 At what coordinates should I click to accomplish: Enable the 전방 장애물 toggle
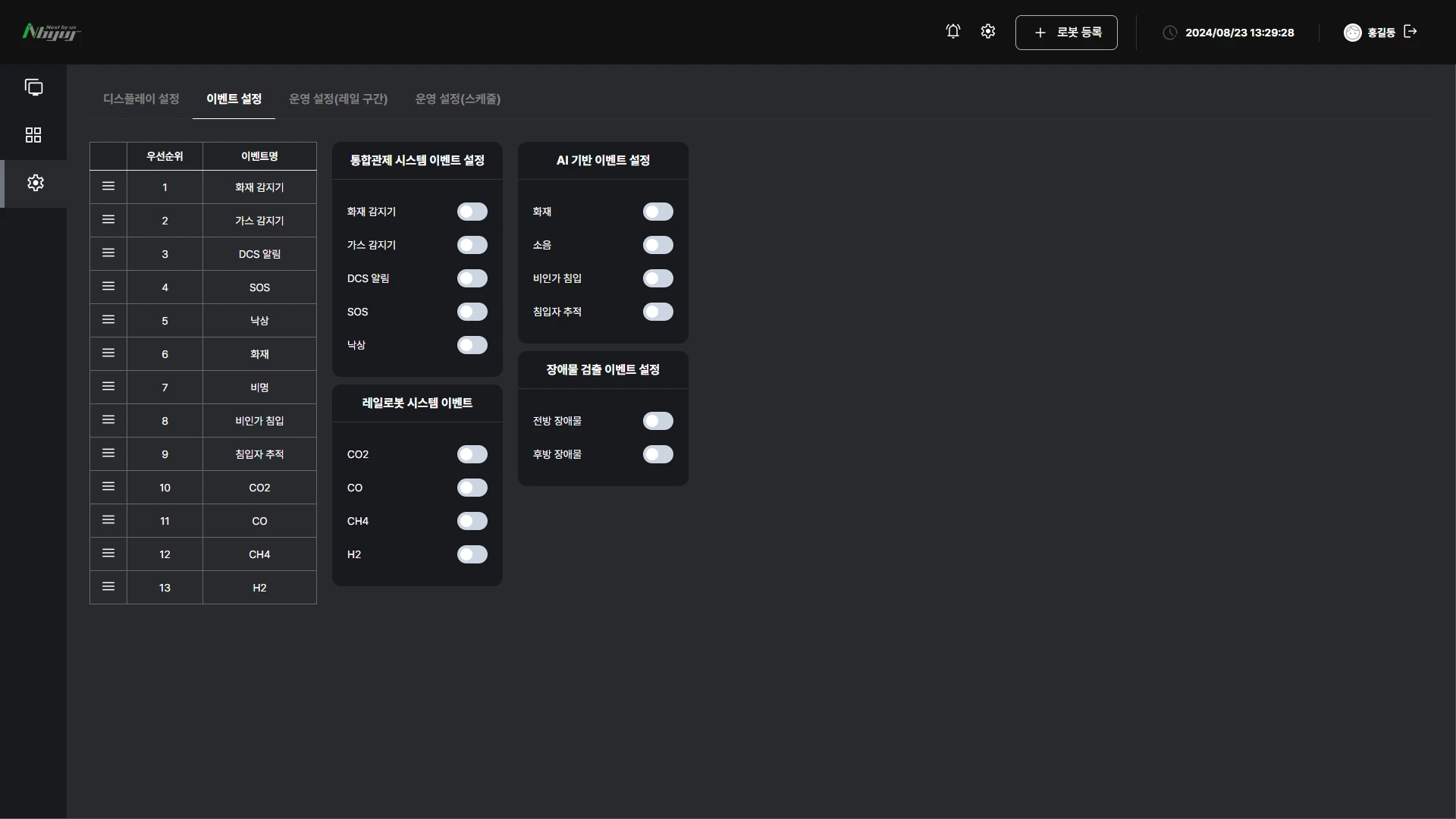pos(657,421)
